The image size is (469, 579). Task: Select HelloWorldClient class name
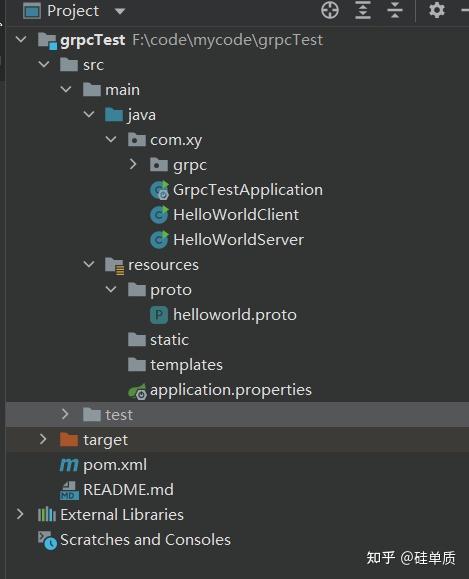236,215
